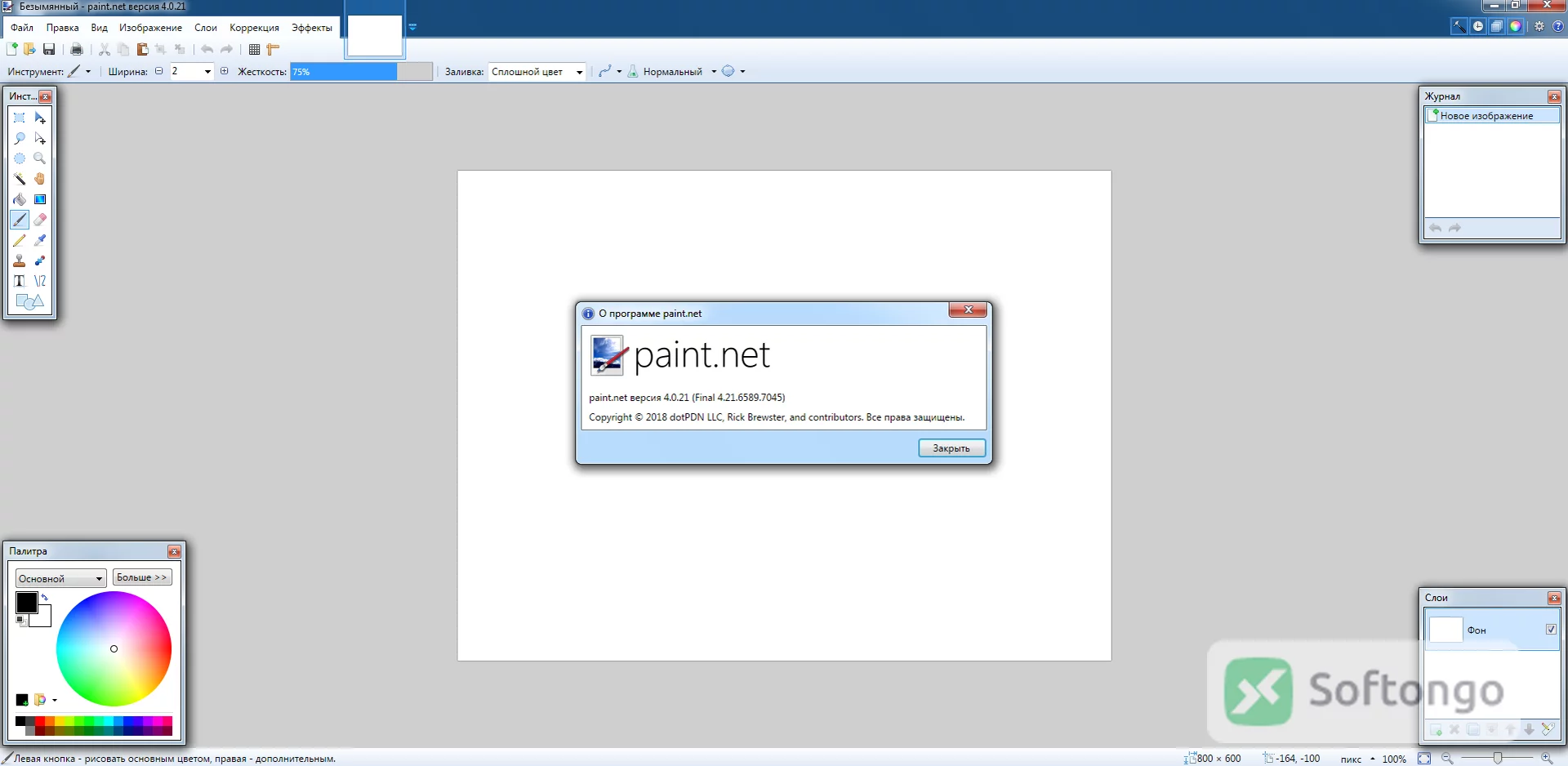Open the Заливка fill style dropdown
This screenshot has width=1568, height=766.
click(x=537, y=72)
